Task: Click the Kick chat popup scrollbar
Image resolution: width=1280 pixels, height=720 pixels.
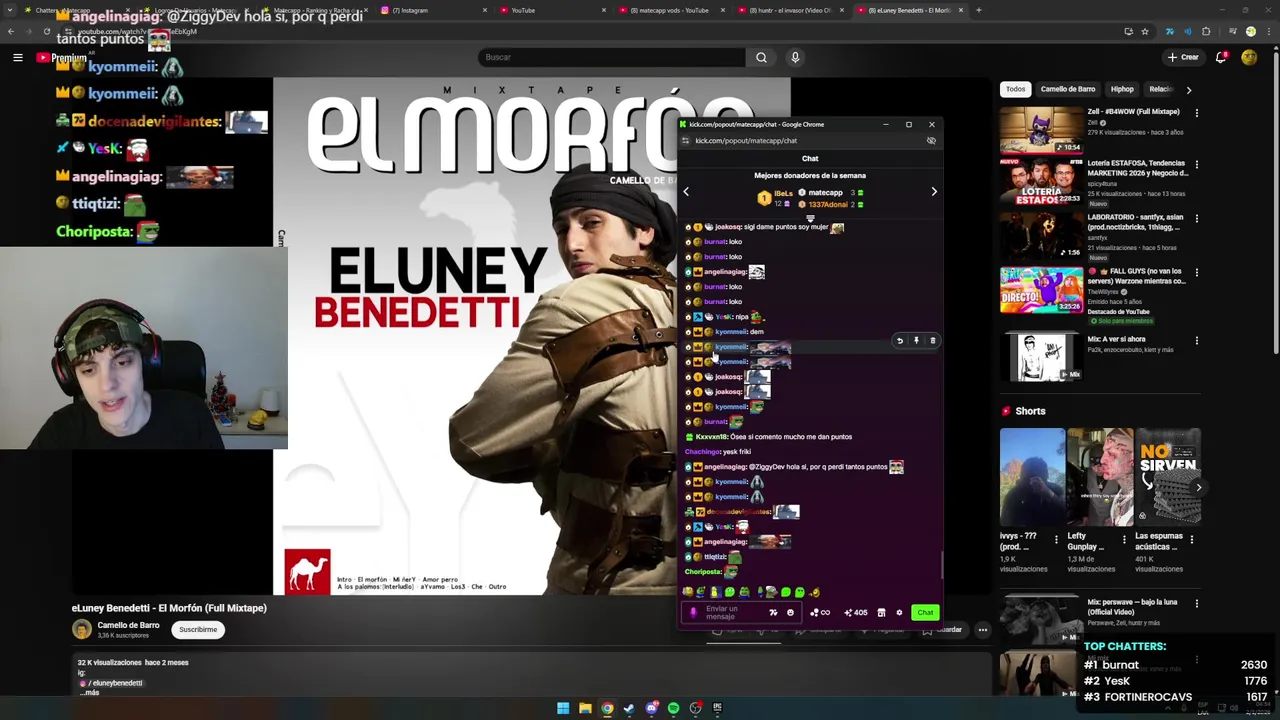Action: [x=942, y=565]
